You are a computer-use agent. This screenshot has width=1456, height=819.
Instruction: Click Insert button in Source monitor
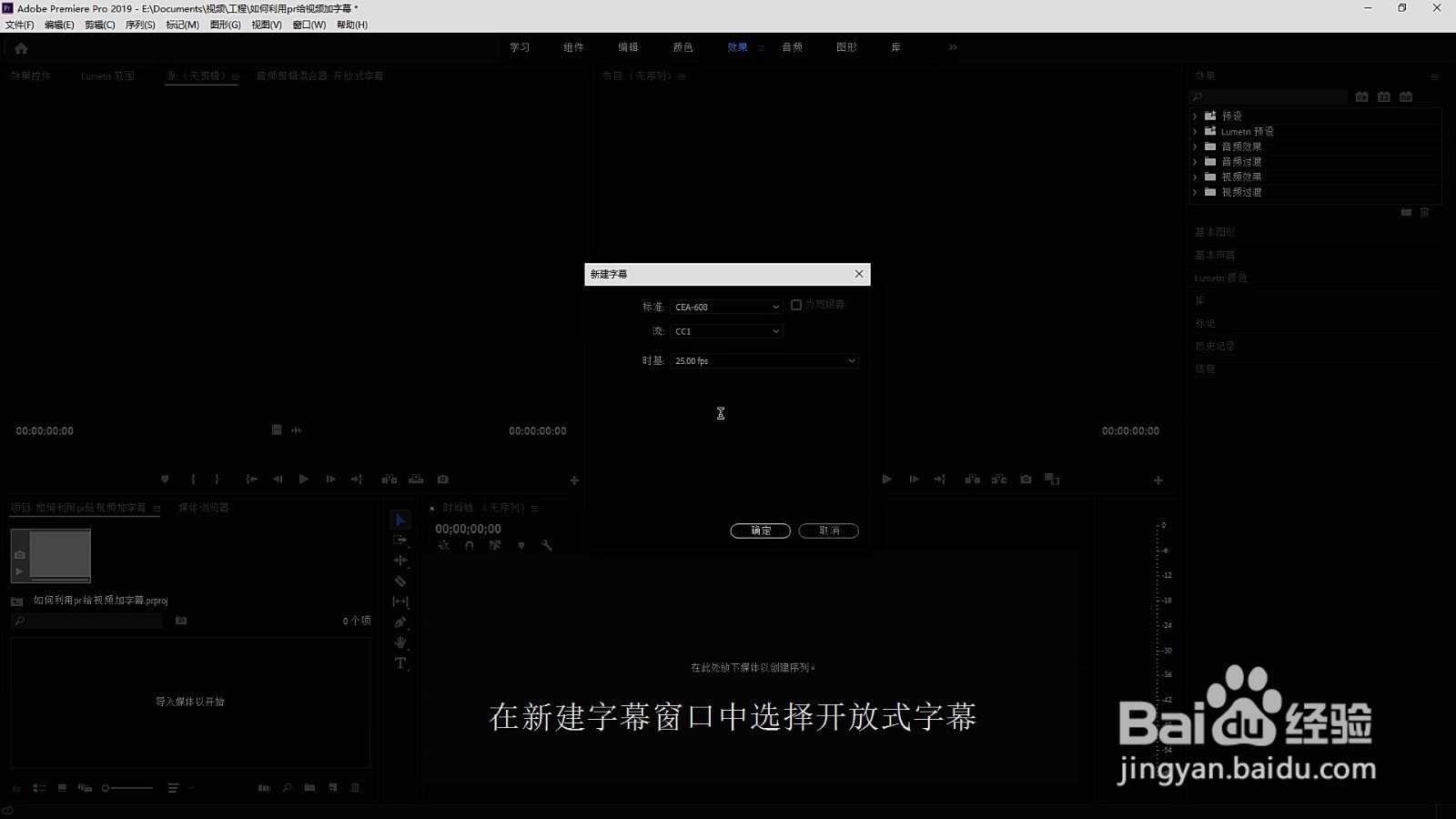[389, 480]
